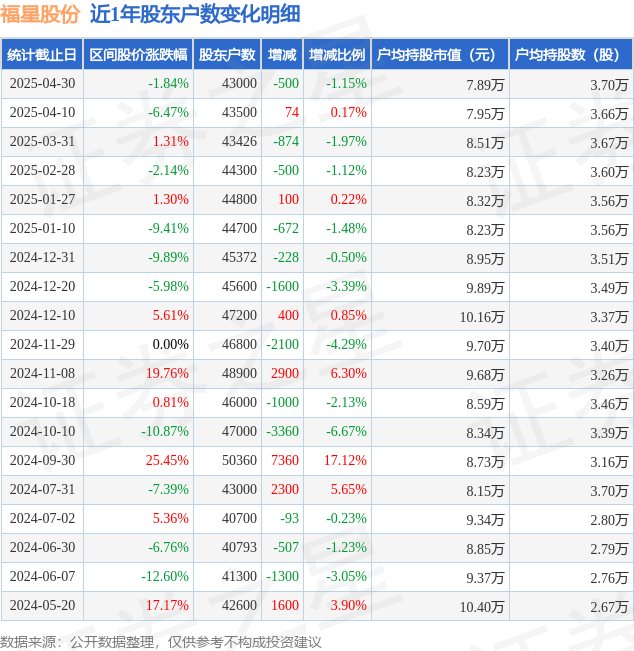Click the price change value 25.45%
The width and height of the screenshot is (634, 651).
coord(167,460)
